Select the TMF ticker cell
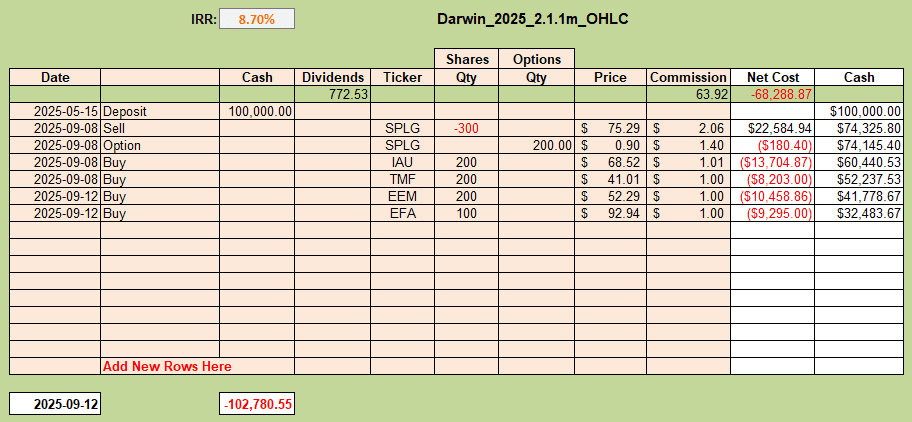The width and height of the screenshot is (912, 422). 402,180
